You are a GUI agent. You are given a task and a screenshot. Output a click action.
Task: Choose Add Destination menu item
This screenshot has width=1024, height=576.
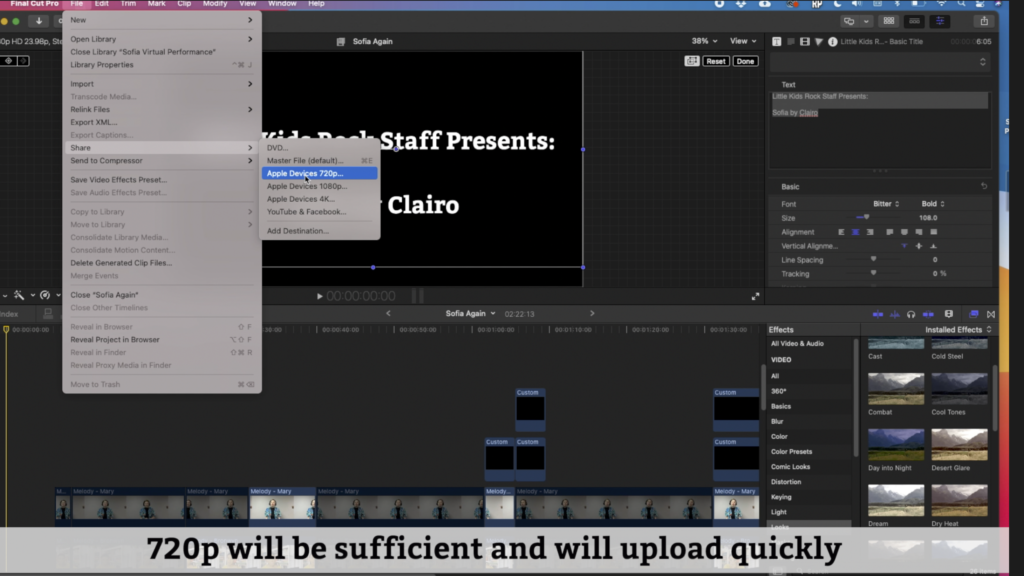click(319, 231)
